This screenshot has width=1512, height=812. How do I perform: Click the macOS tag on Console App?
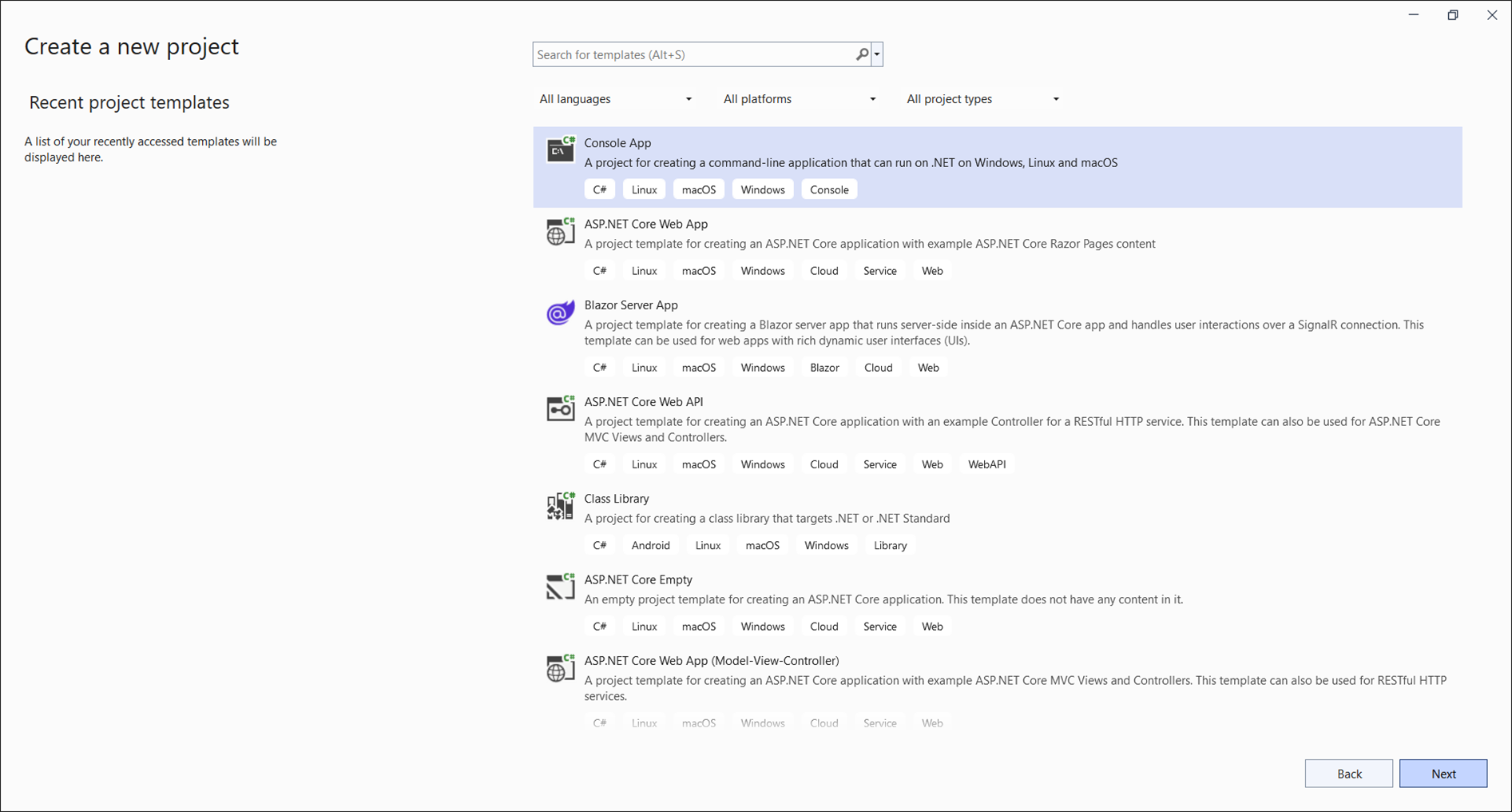point(698,189)
